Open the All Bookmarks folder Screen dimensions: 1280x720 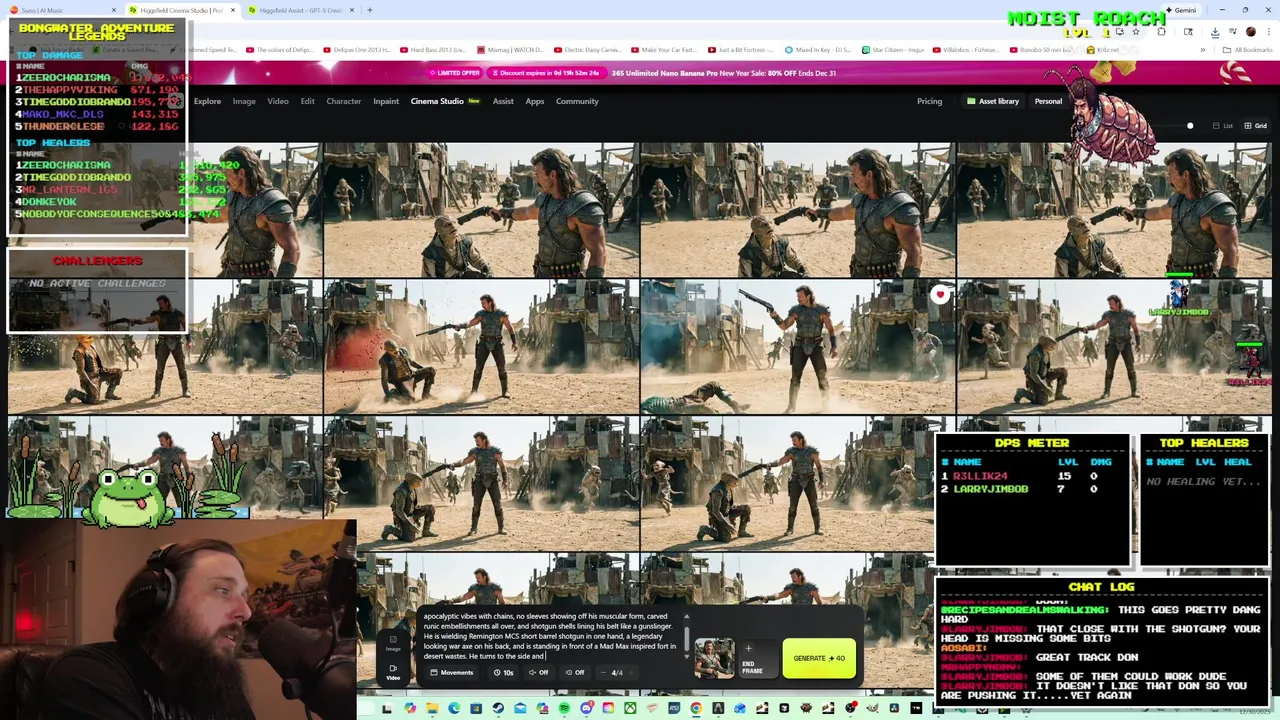(x=1248, y=50)
